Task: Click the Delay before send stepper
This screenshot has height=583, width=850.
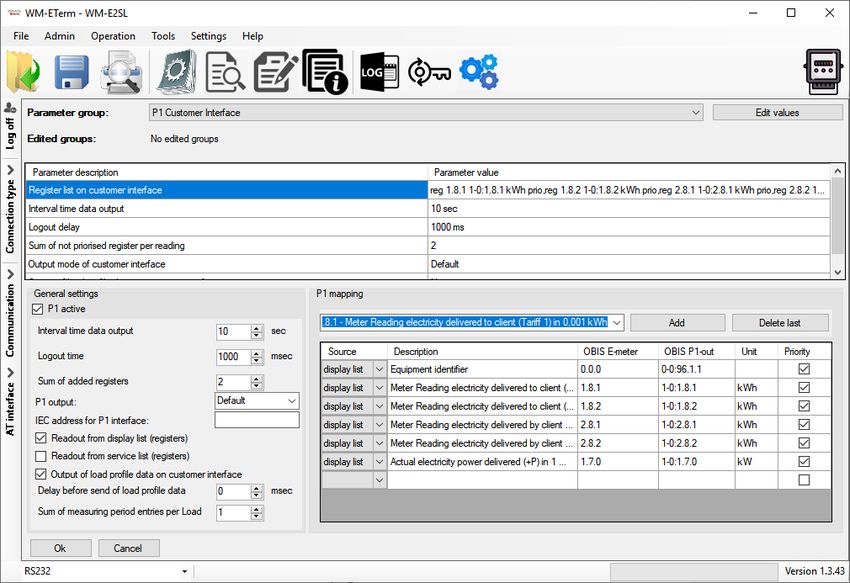Action: pyautogui.click(x=257, y=491)
